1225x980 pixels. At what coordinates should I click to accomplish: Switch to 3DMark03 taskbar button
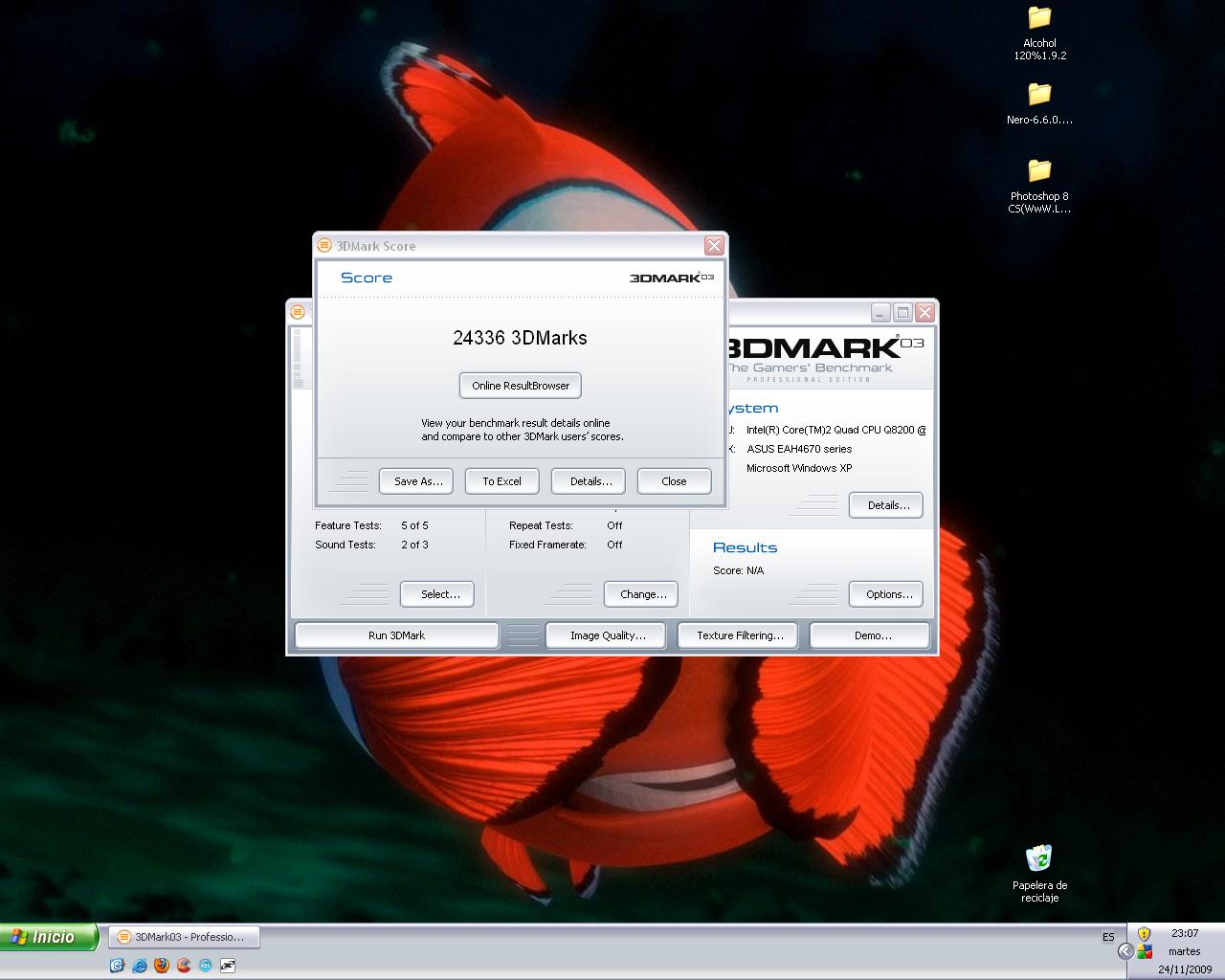click(x=183, y=937)
